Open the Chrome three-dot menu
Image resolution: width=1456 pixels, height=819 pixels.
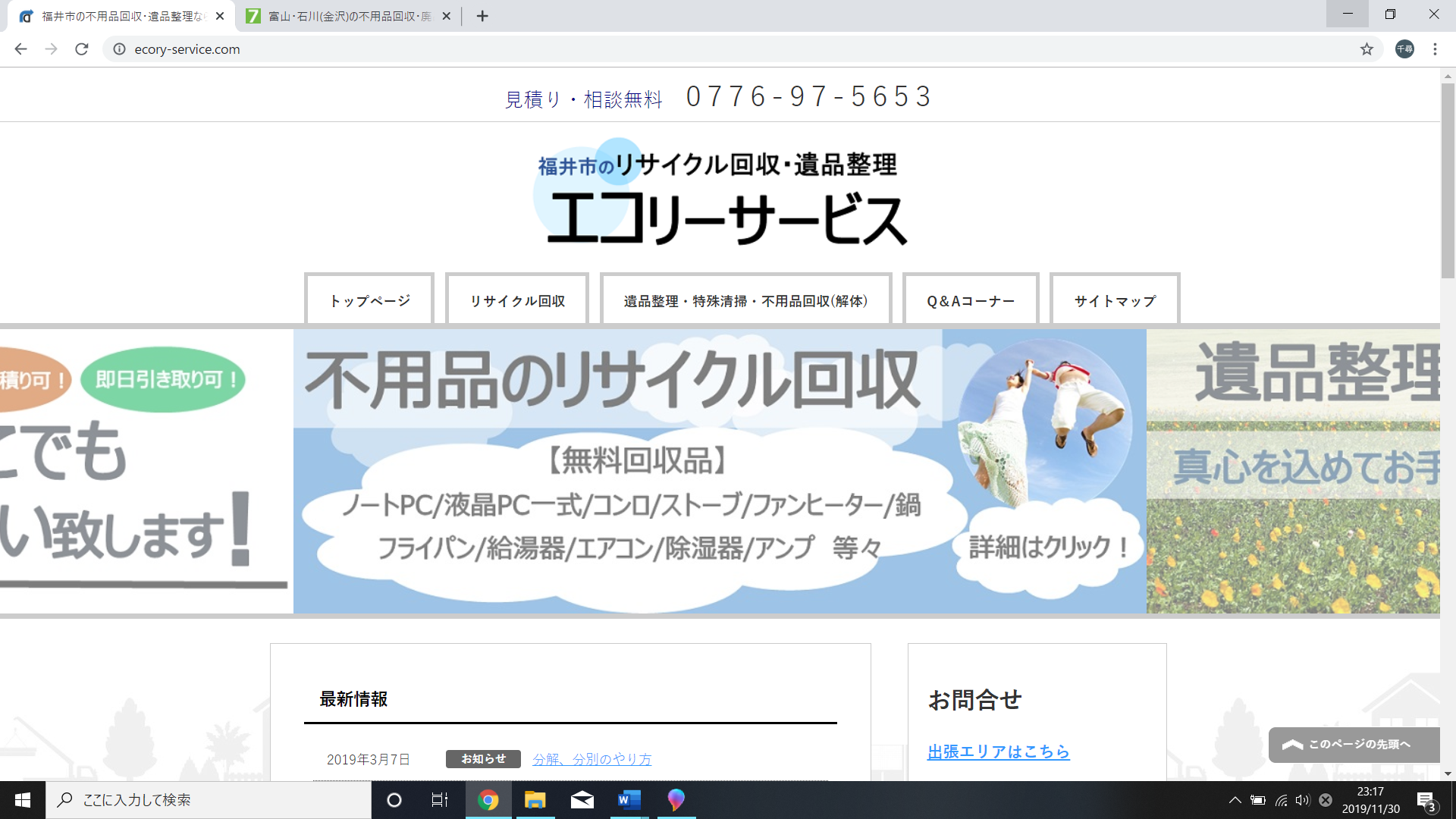click(1435, 49)
